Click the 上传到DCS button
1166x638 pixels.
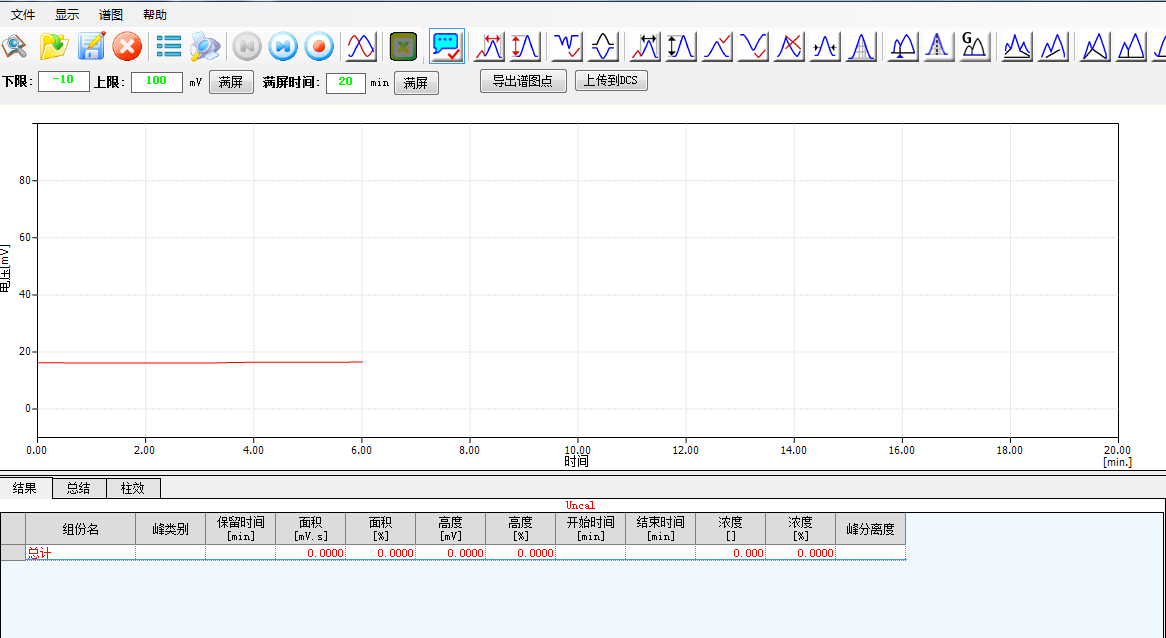tap(611, 80)
